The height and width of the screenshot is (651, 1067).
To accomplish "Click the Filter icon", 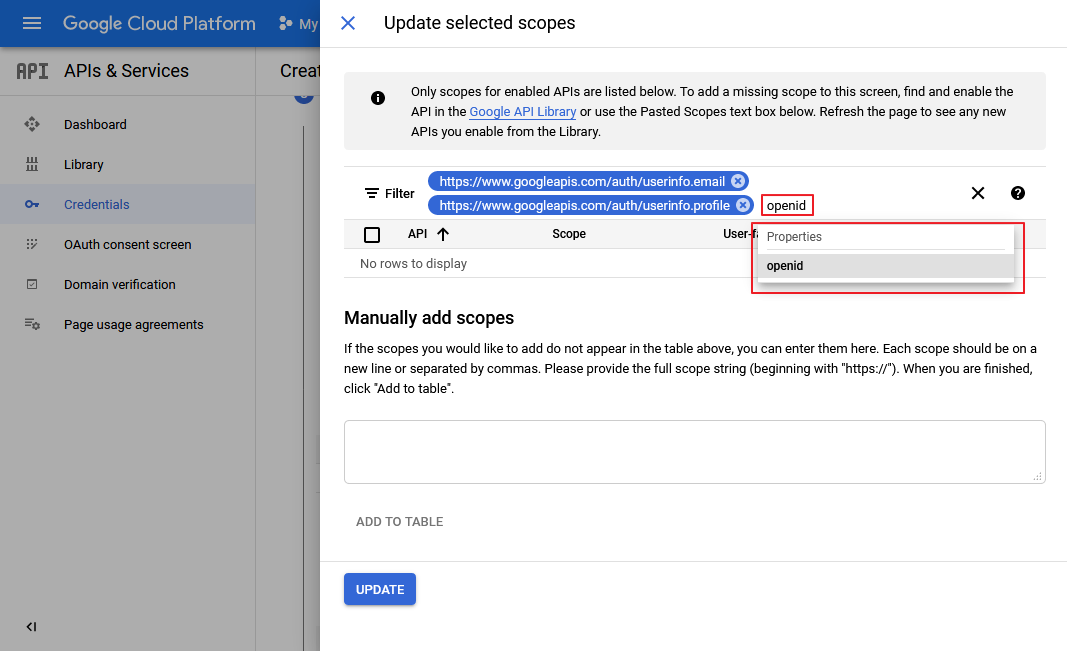I will [372, 193].
